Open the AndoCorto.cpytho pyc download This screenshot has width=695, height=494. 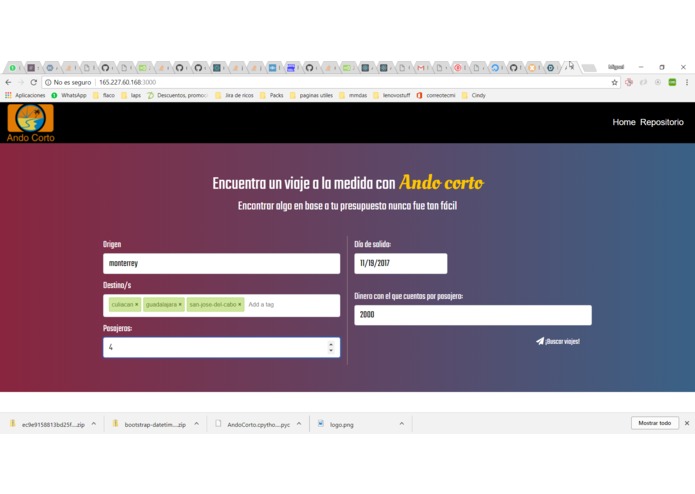pos(254,424)
